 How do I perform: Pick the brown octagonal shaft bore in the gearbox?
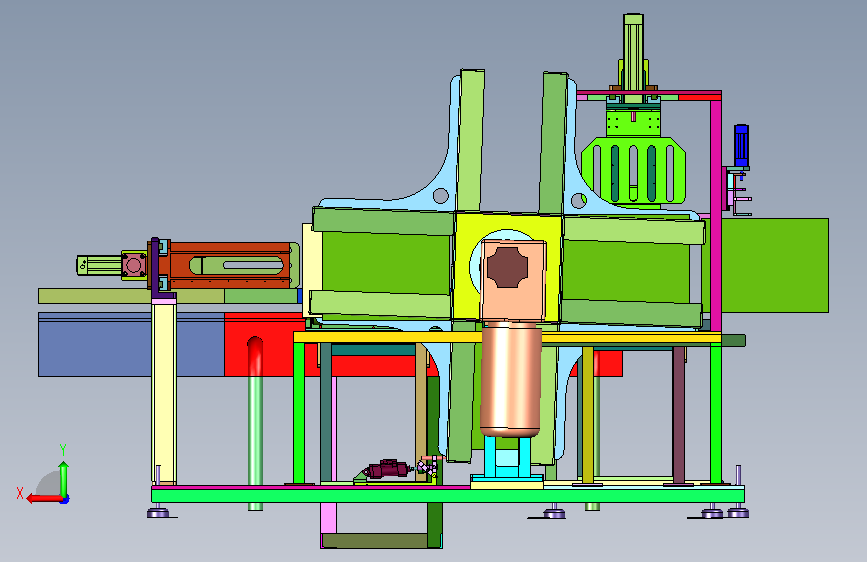[x=507, y=268]
